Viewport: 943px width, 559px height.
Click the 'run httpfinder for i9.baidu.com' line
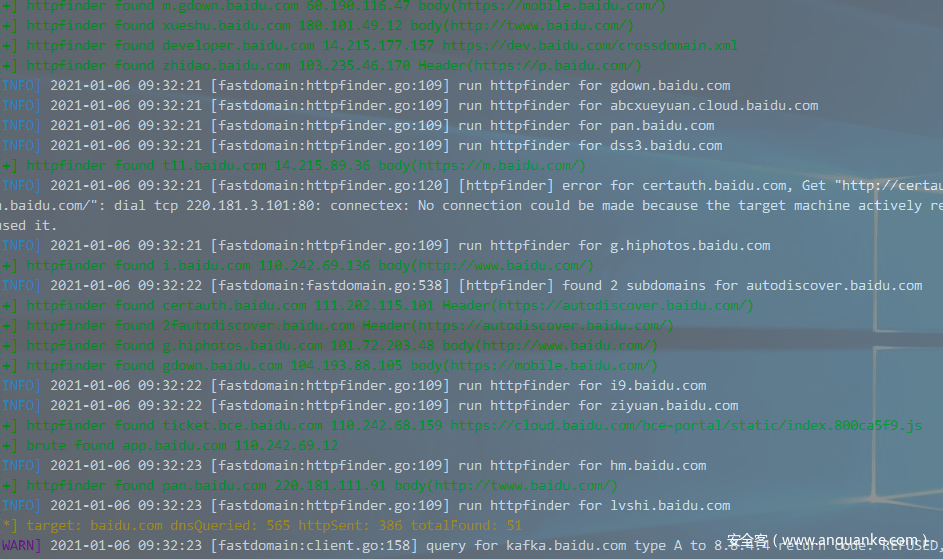354,385
